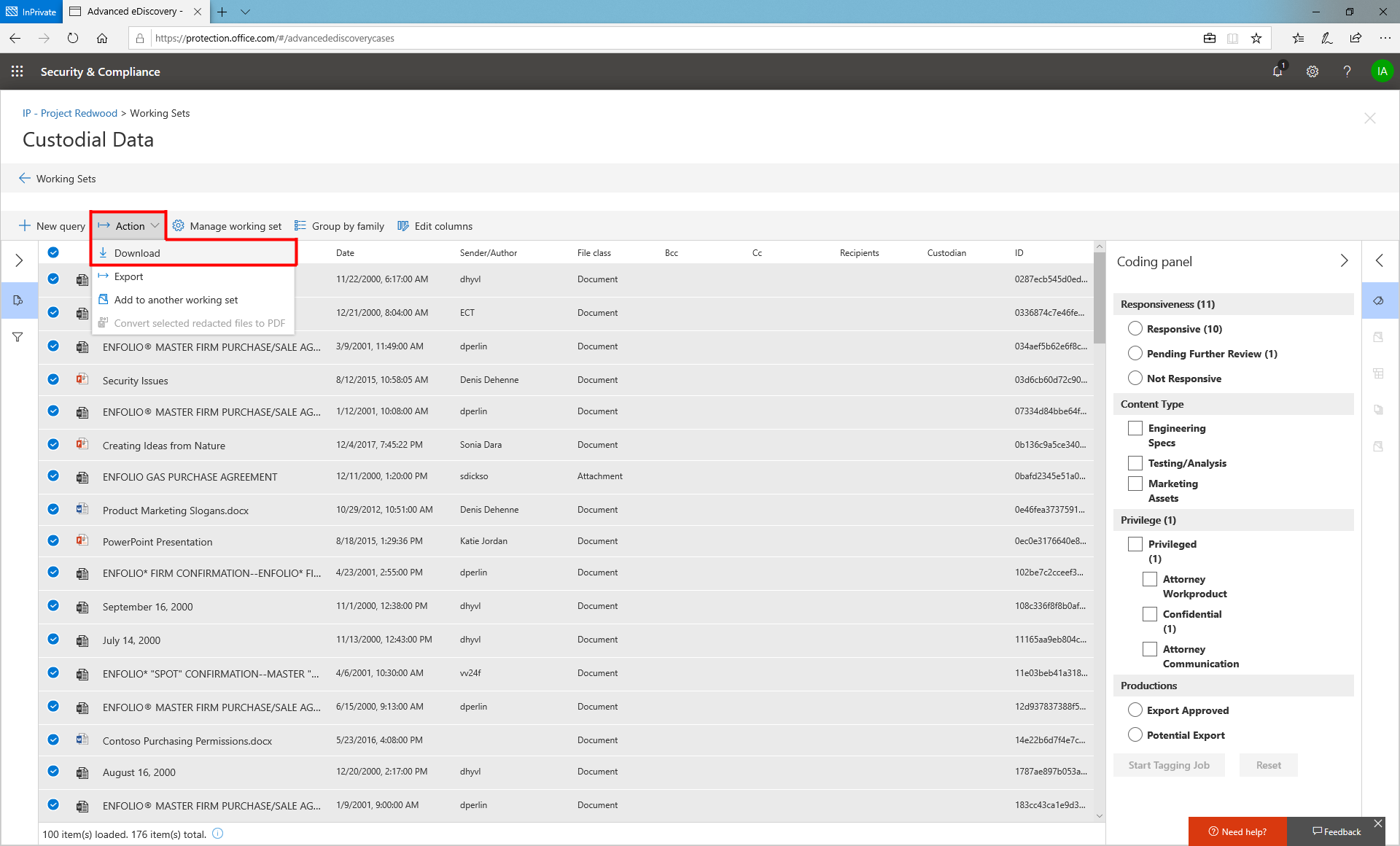Click the Word icon for Product Marketing Slogans.docx

click(82, 509)
